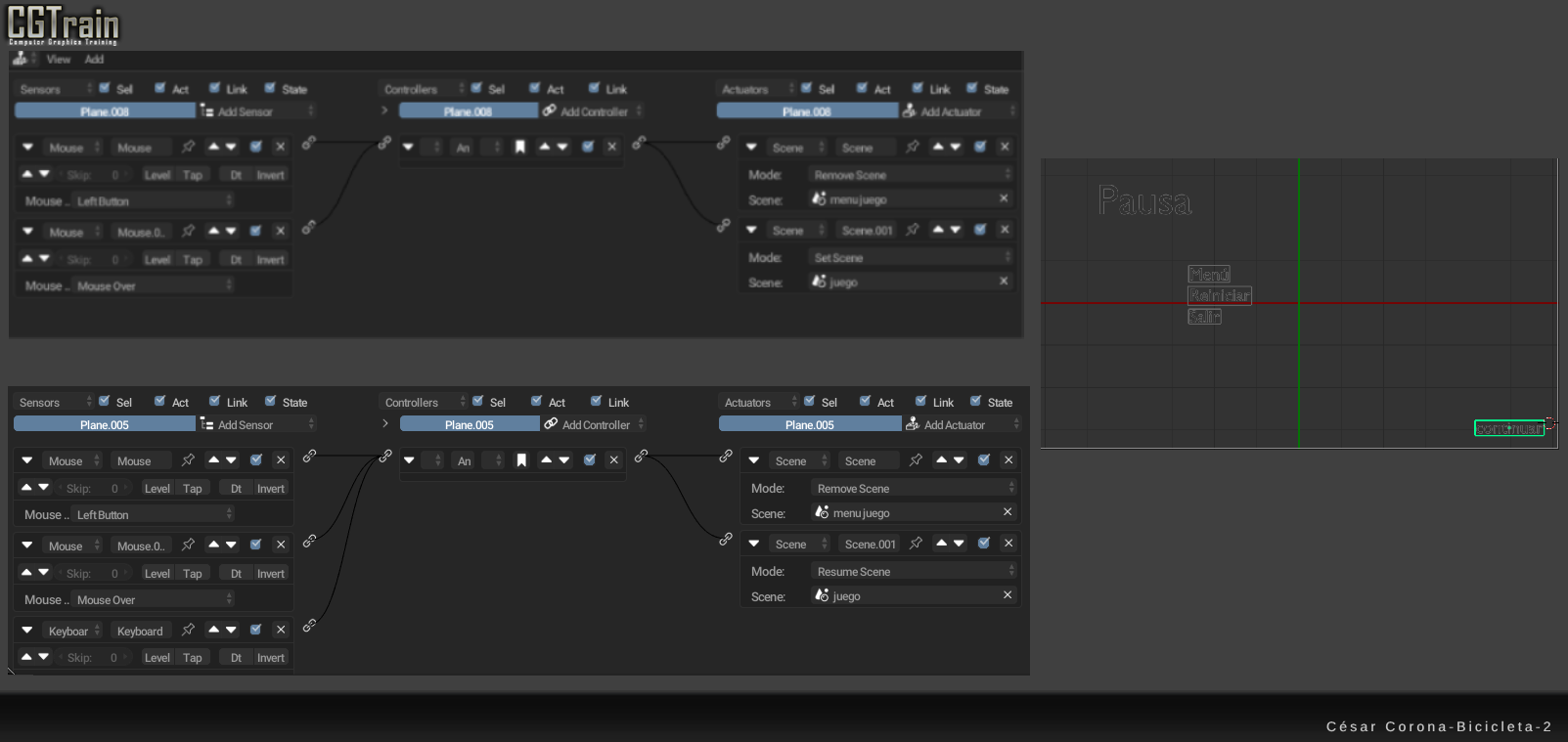
Task: Open the View menu
Action: [x=59, y=60]
